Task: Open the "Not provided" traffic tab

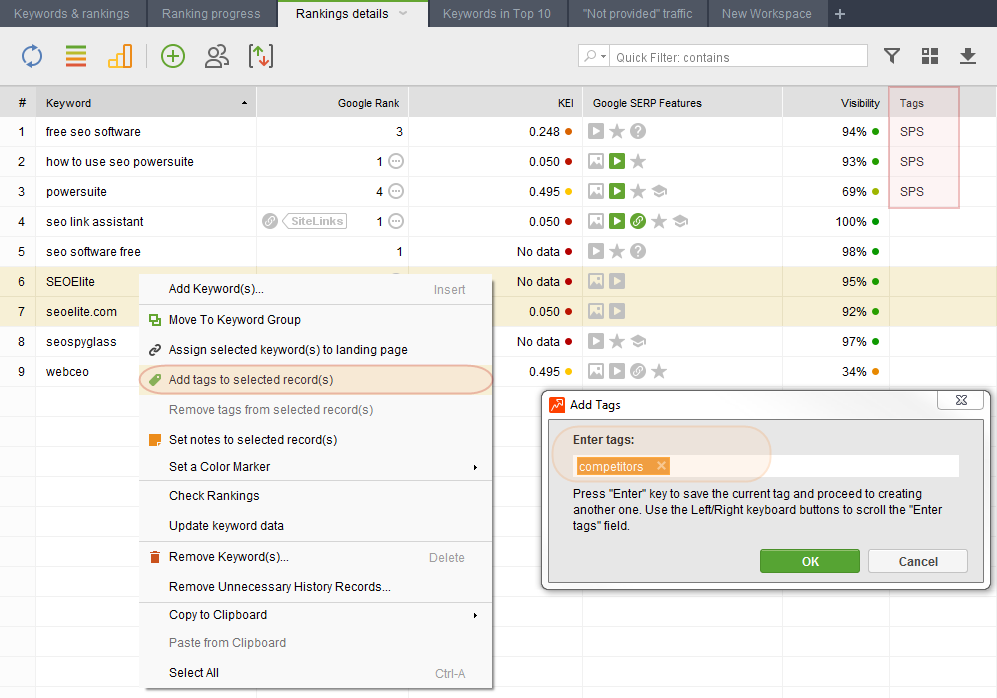Action: [x=638, y=13]
